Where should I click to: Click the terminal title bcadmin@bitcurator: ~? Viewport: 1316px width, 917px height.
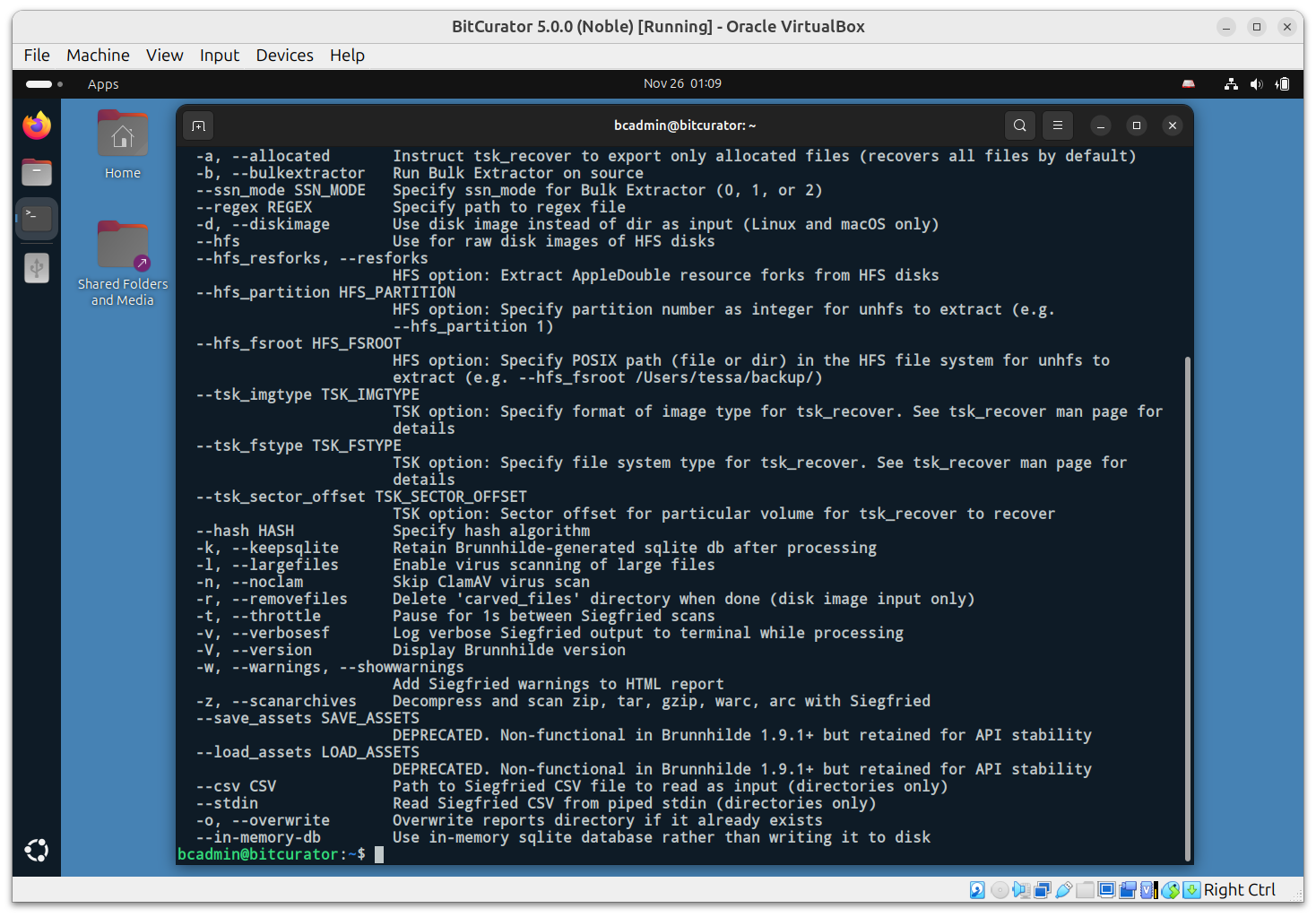[x=685, y=125]
